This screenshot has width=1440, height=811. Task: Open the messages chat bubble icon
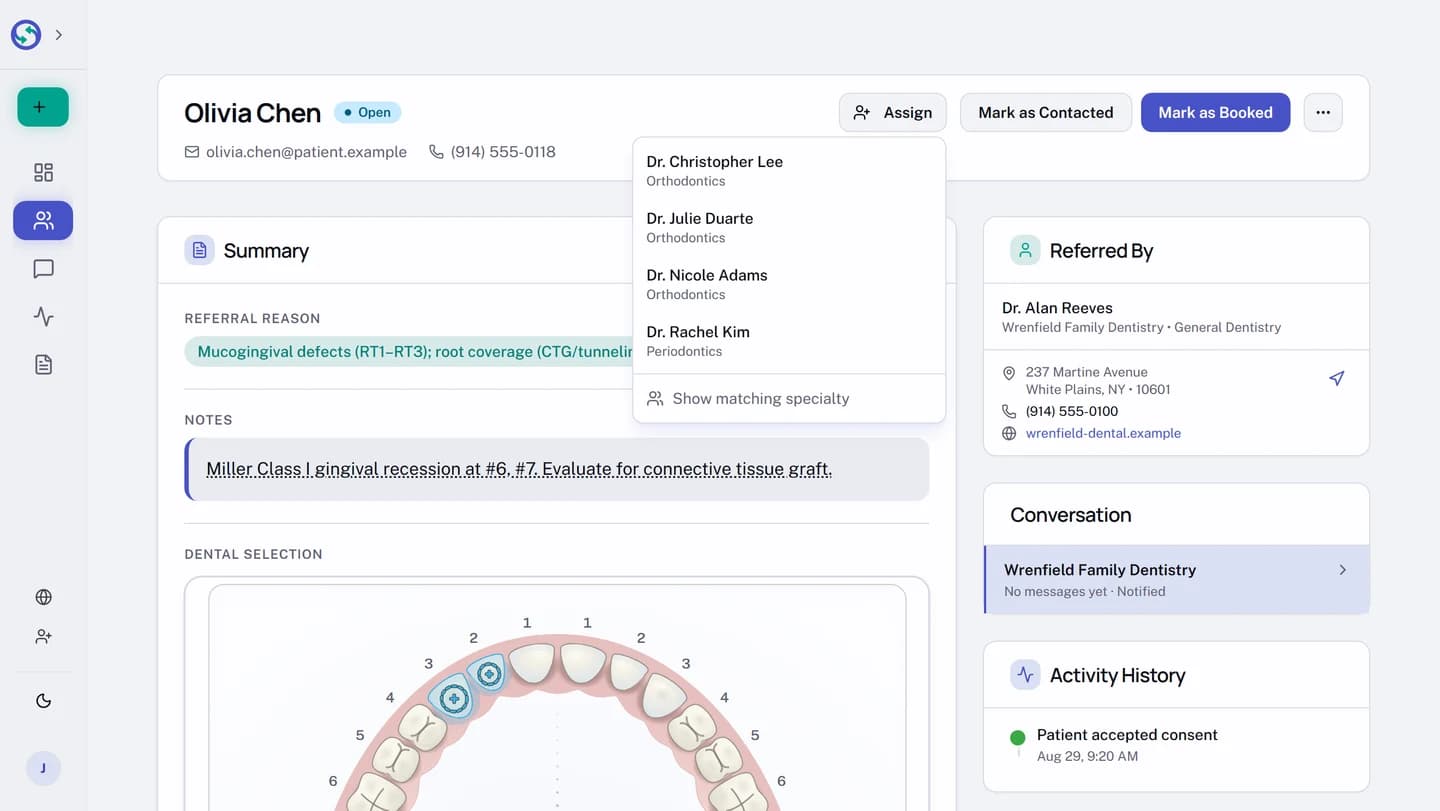43,268
